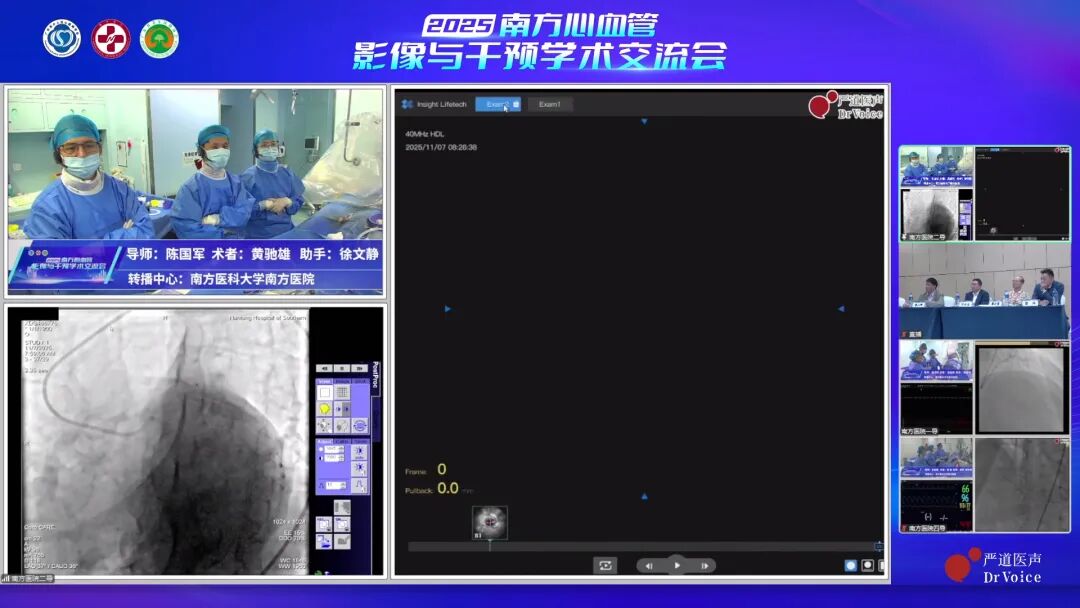Step back one frame in IVUS playback
The image size is (1080, 608).
(650, 565)
